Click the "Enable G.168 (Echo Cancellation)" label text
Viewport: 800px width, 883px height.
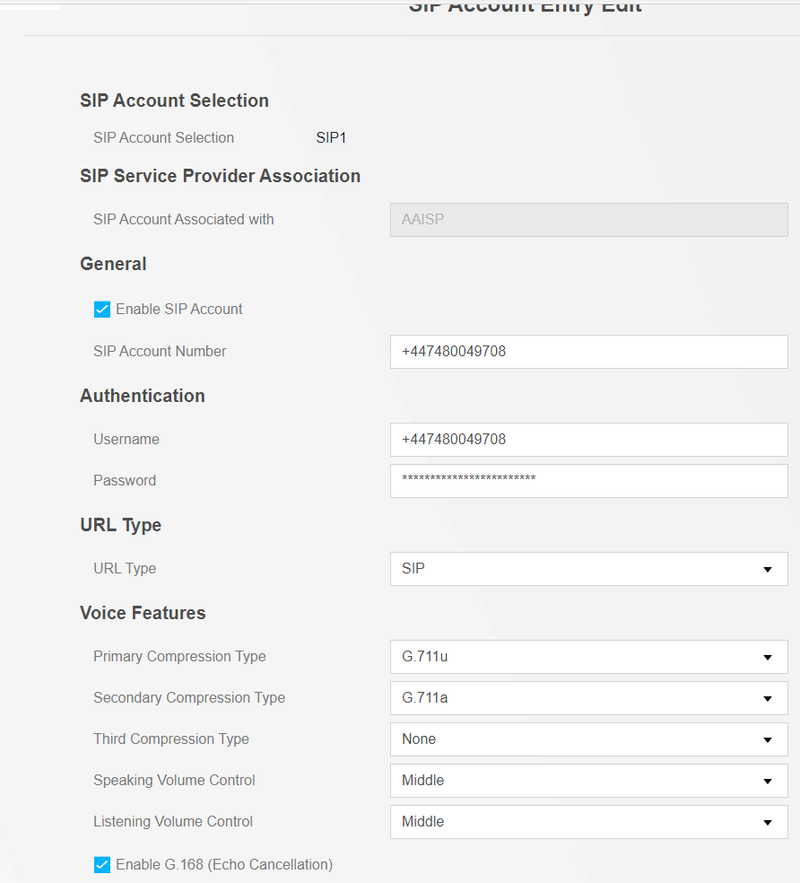tap(224, 864)
